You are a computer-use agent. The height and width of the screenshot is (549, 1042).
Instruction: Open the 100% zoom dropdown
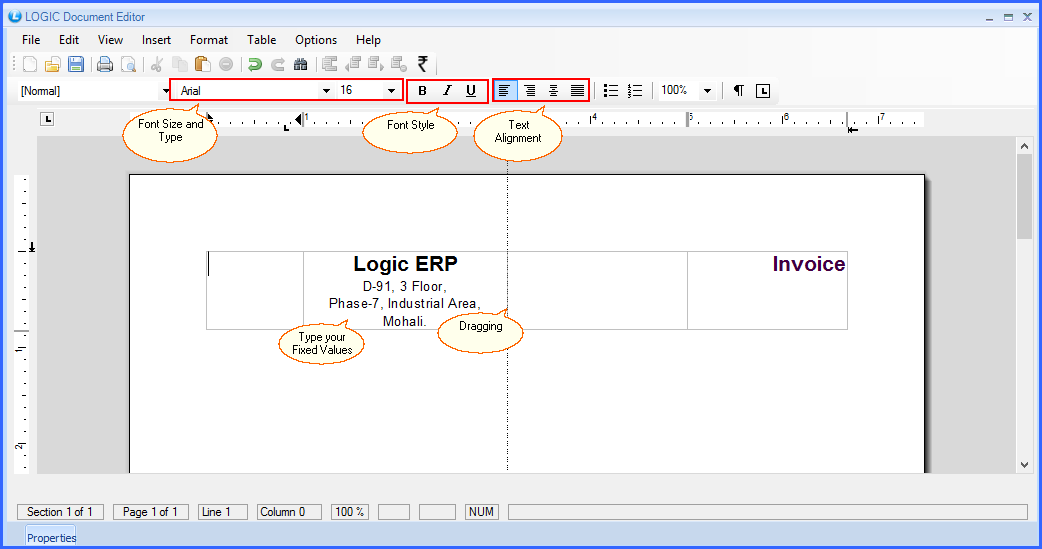click(708, 90)
